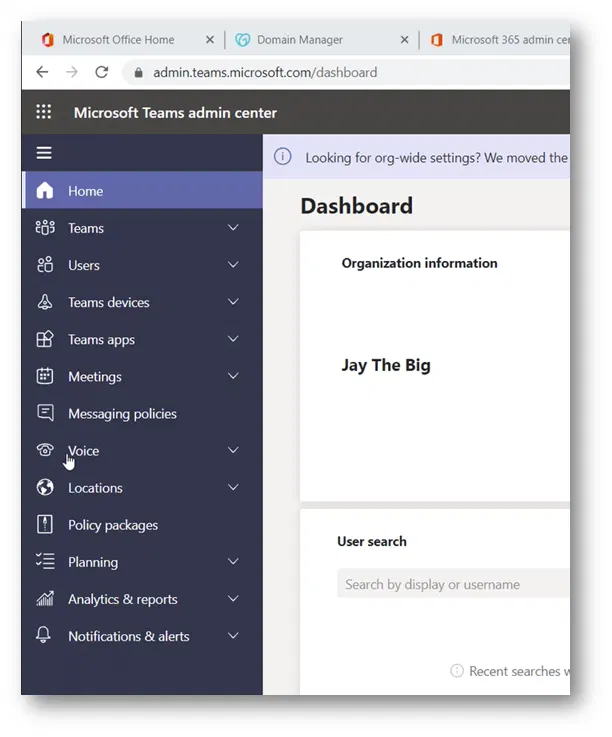The image size is (612, 737).
Task: Reload the page with browser refresh button
Action: [101, 72]
